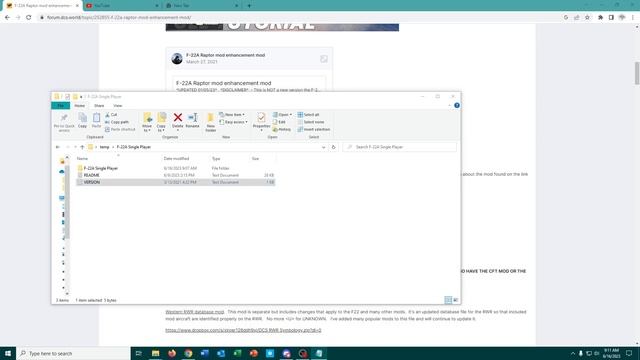Image resolution: width=640 pixels, height=360 pixels.
Task: Go up one folder level
Action: 82,147
